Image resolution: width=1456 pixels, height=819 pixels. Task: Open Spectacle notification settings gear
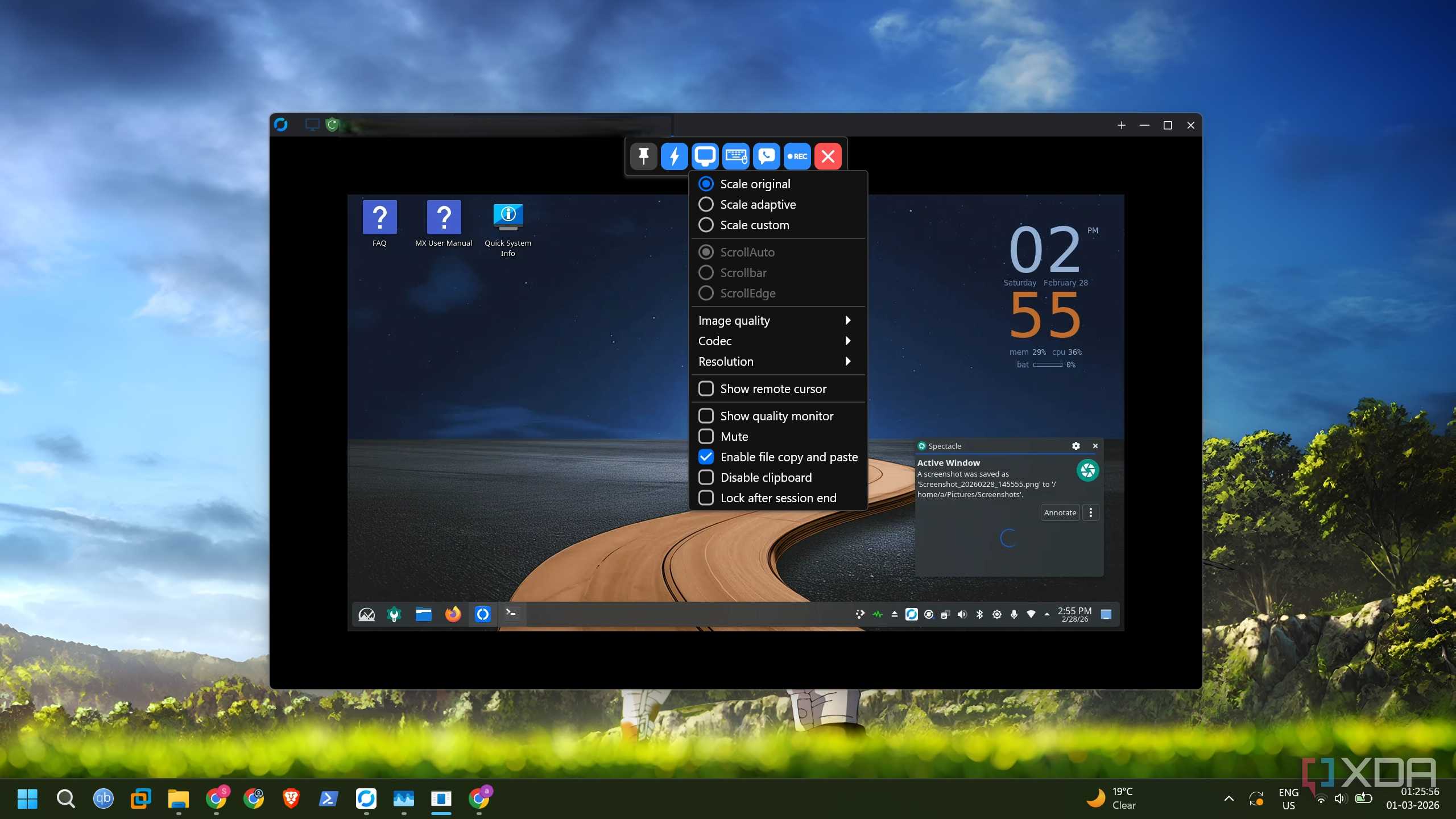(1076, 446)
